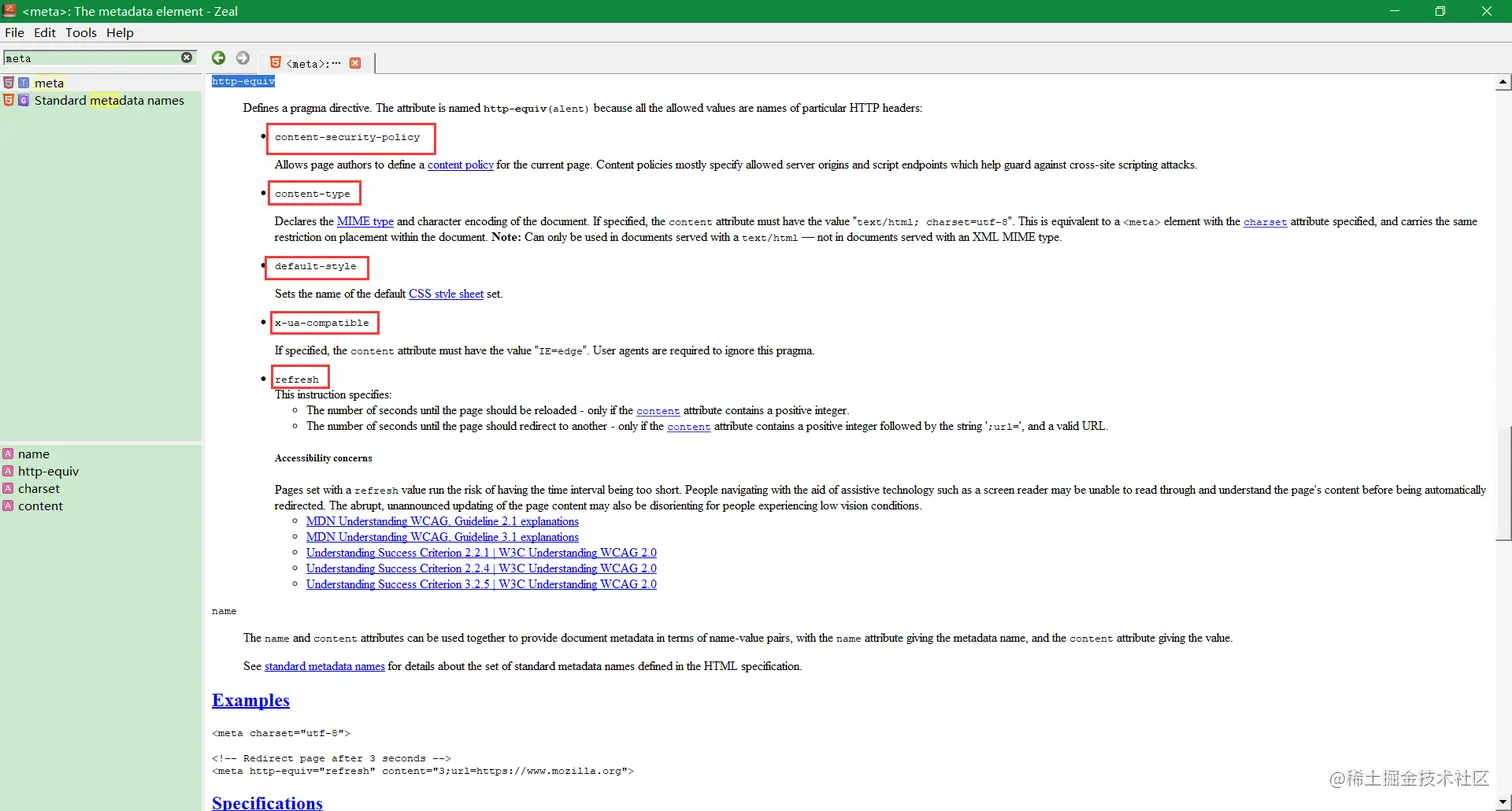Click the Examples heading link
The image size is (1512, 811).
[x=251, y=700]
